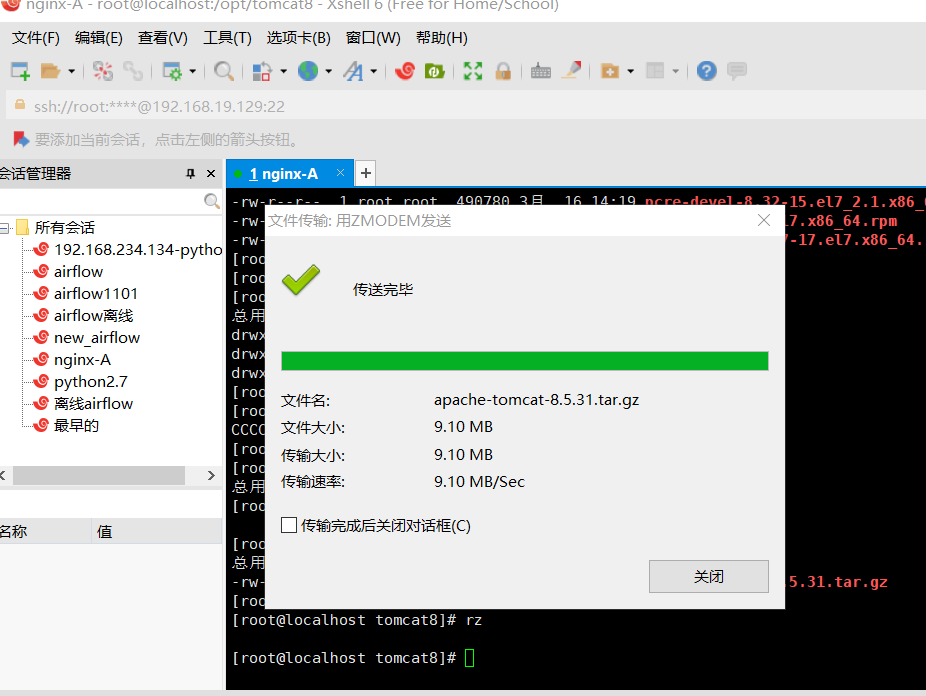The image size is (926, 696).
Task: Click the keyboard mapping toolbar icon
Action: point(540,71)
